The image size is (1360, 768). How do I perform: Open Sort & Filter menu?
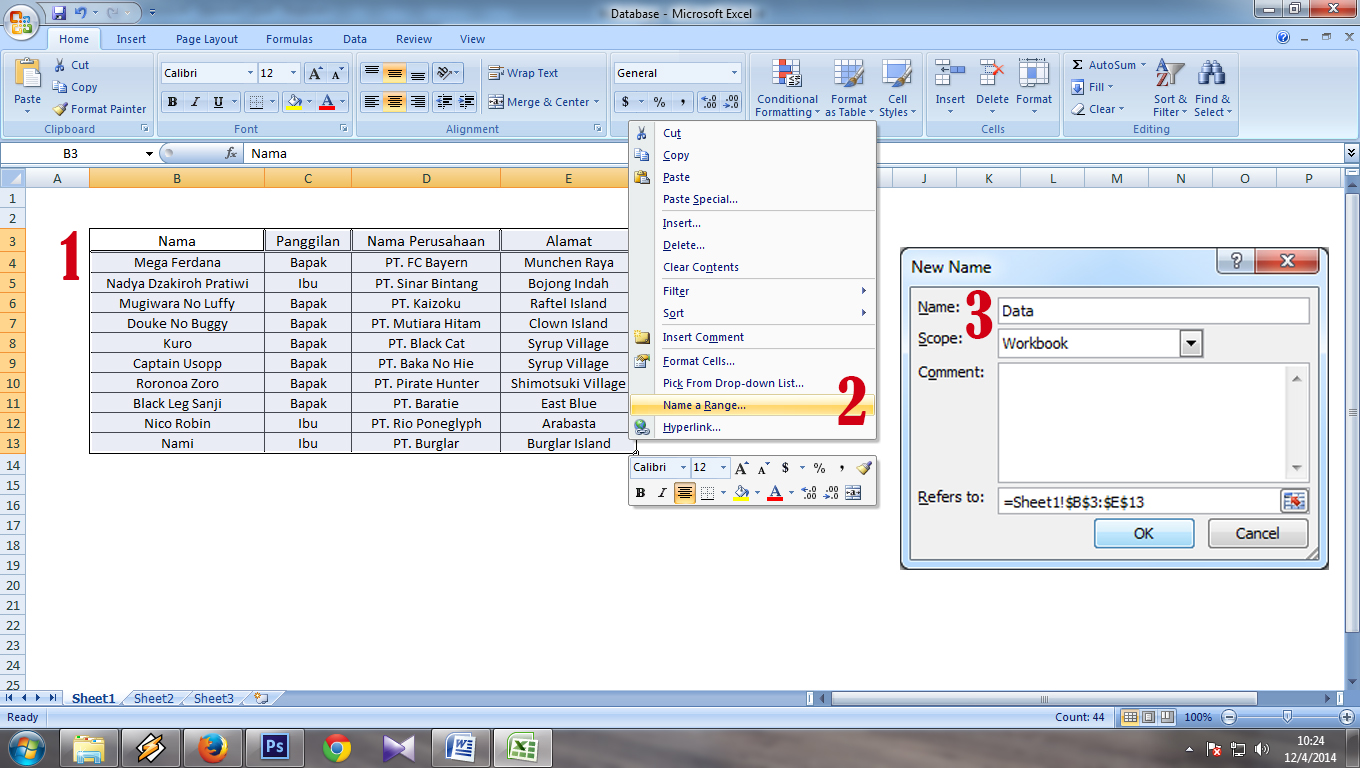(x=1170, y=87)
